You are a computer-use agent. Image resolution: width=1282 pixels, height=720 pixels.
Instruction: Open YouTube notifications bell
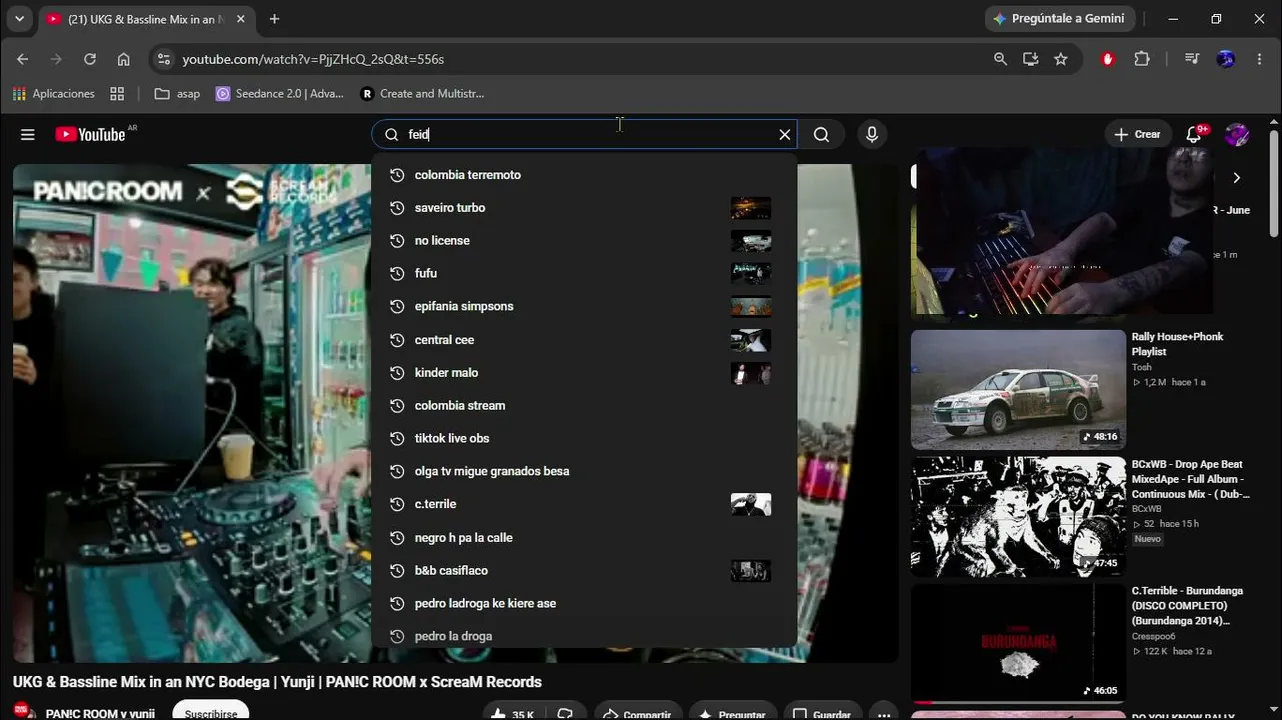click(x=1194, y=134)
